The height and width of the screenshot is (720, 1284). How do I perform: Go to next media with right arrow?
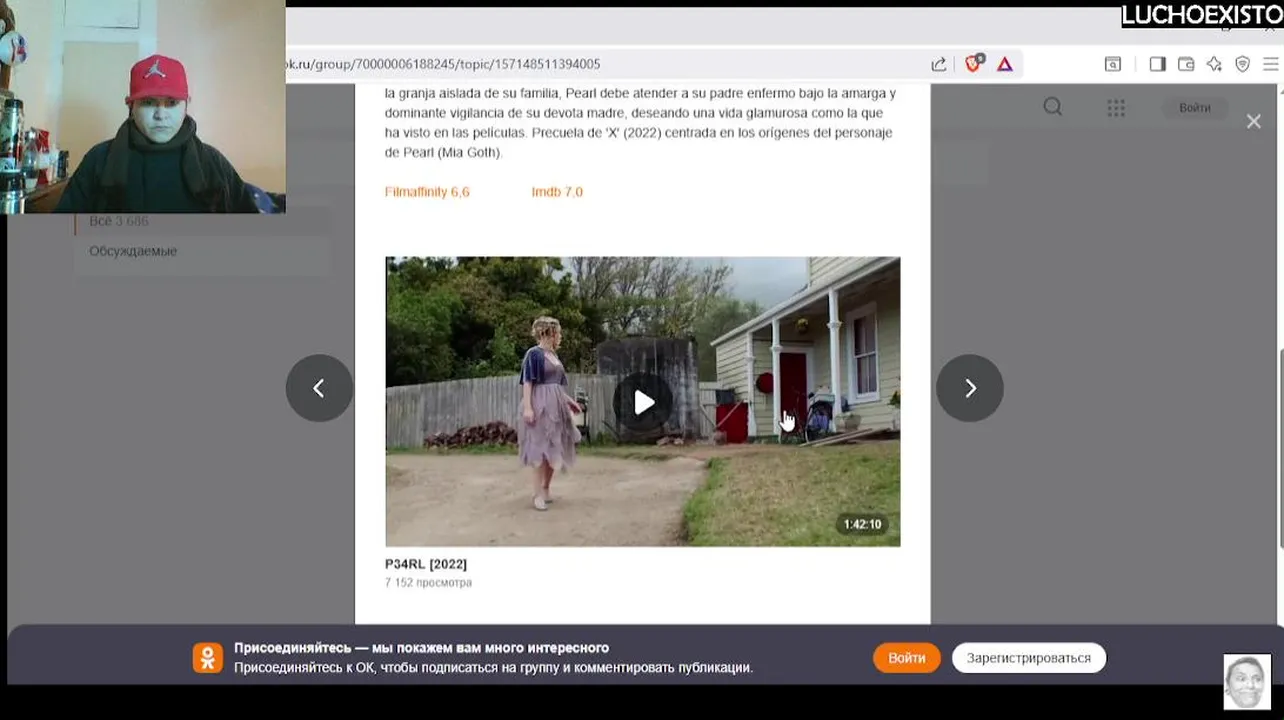[969, 388]
